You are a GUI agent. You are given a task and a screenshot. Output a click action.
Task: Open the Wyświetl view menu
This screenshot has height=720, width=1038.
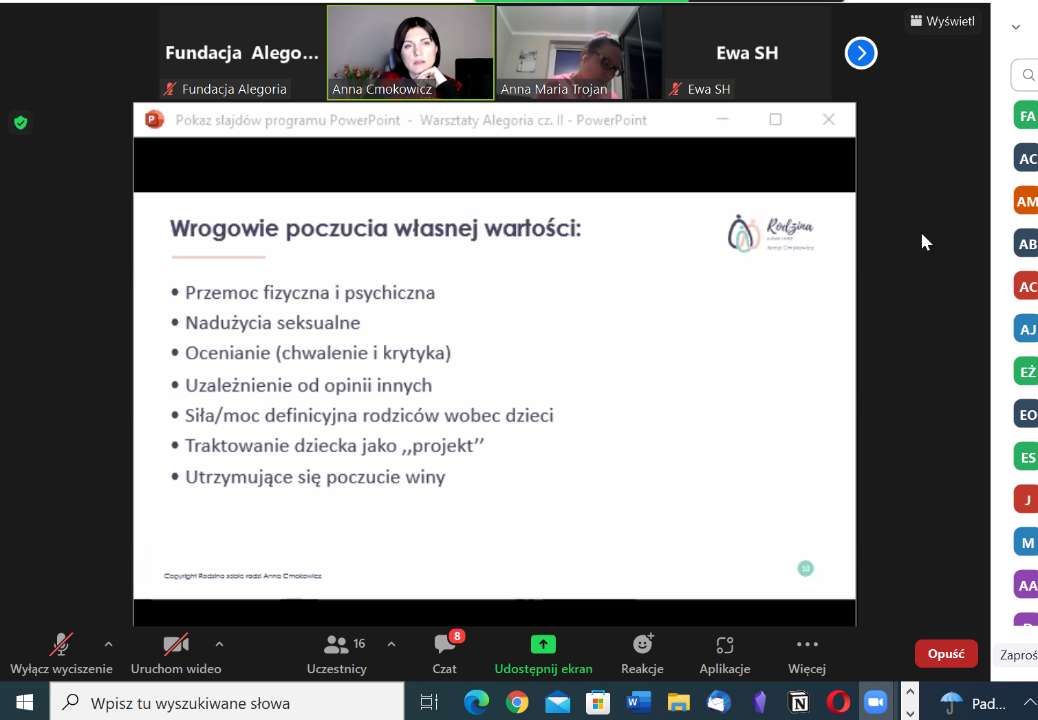942,21
